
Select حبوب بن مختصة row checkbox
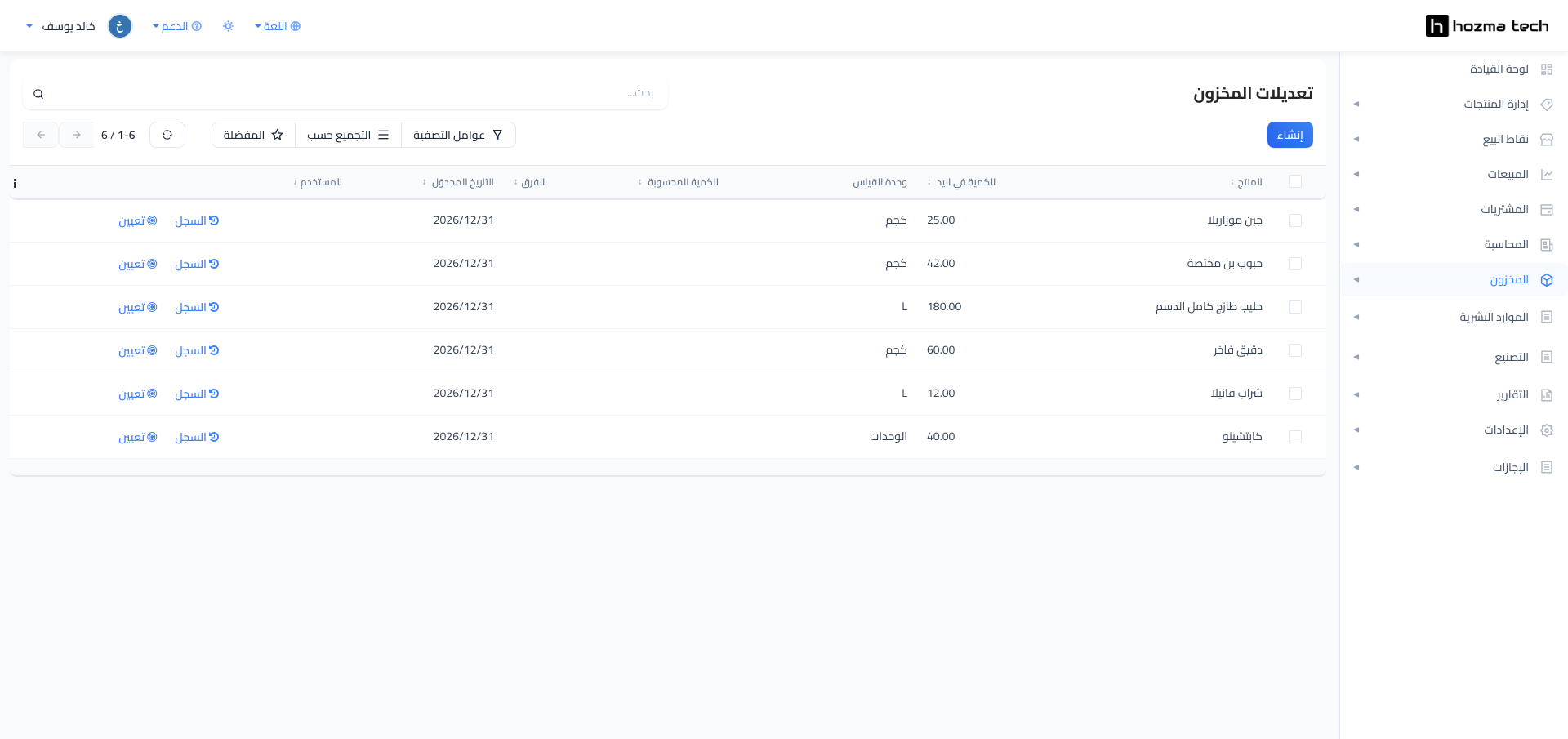1294,264
